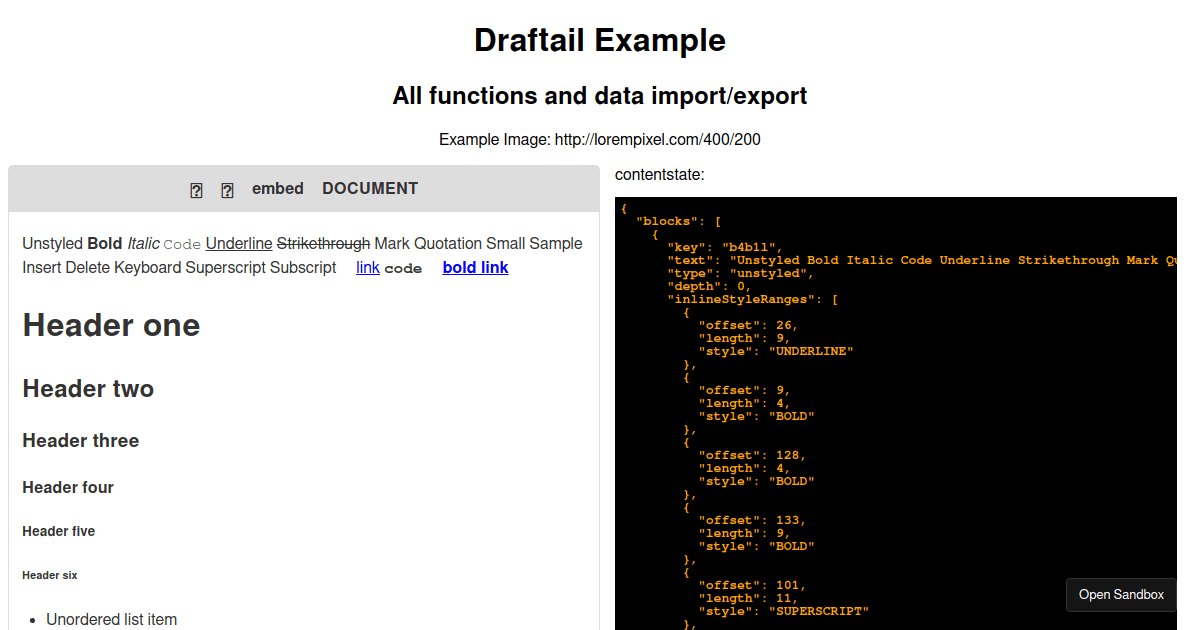Click the first image icon in the toolbar
The width and height of the screenshot is (1200, 630).
click(x=196, y=189)
